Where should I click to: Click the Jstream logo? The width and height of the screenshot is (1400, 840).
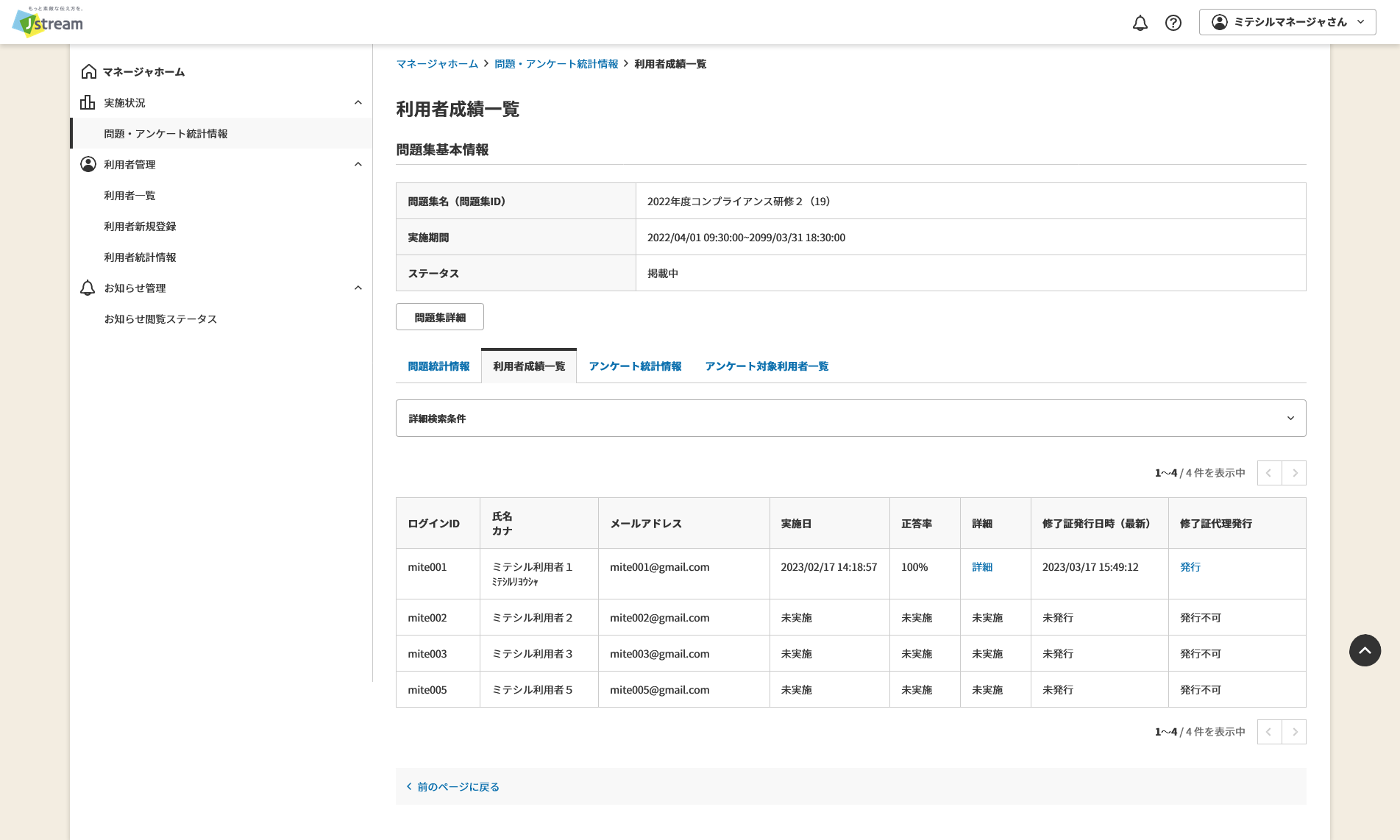coord(48,22)
